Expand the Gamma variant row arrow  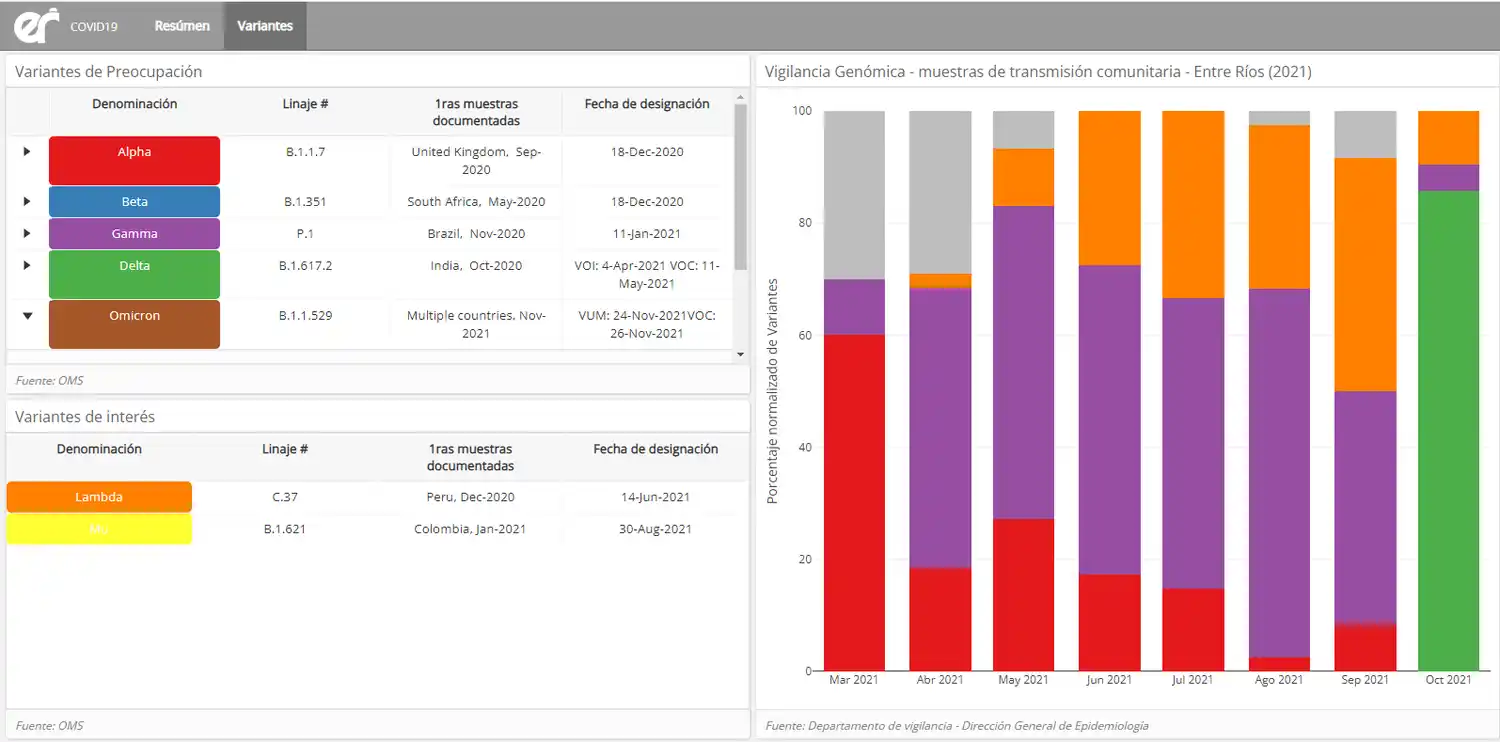click(27, 234)
